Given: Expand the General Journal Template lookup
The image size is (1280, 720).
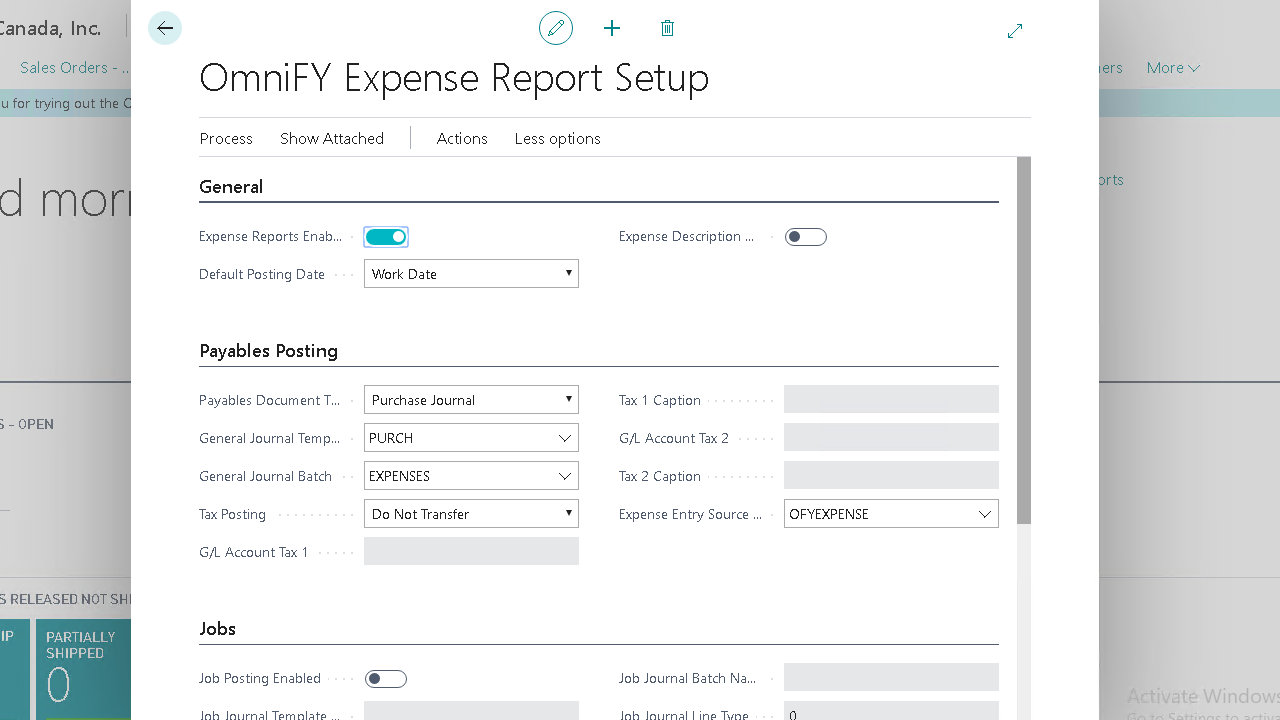Looking at the screenshot, I should [565, 438].
